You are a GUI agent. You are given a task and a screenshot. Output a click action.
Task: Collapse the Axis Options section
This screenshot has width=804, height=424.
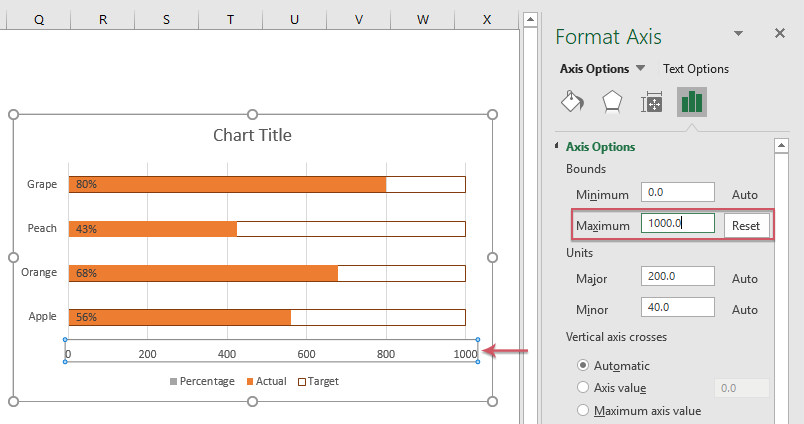pos(557,146)
